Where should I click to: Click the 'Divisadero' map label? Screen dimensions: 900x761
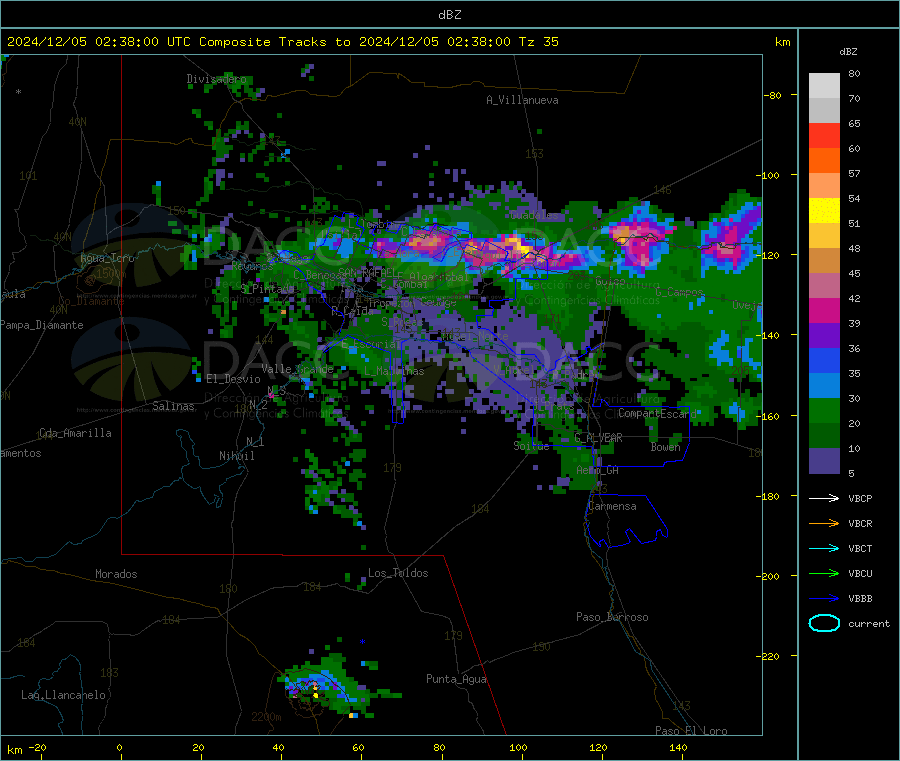216,79
